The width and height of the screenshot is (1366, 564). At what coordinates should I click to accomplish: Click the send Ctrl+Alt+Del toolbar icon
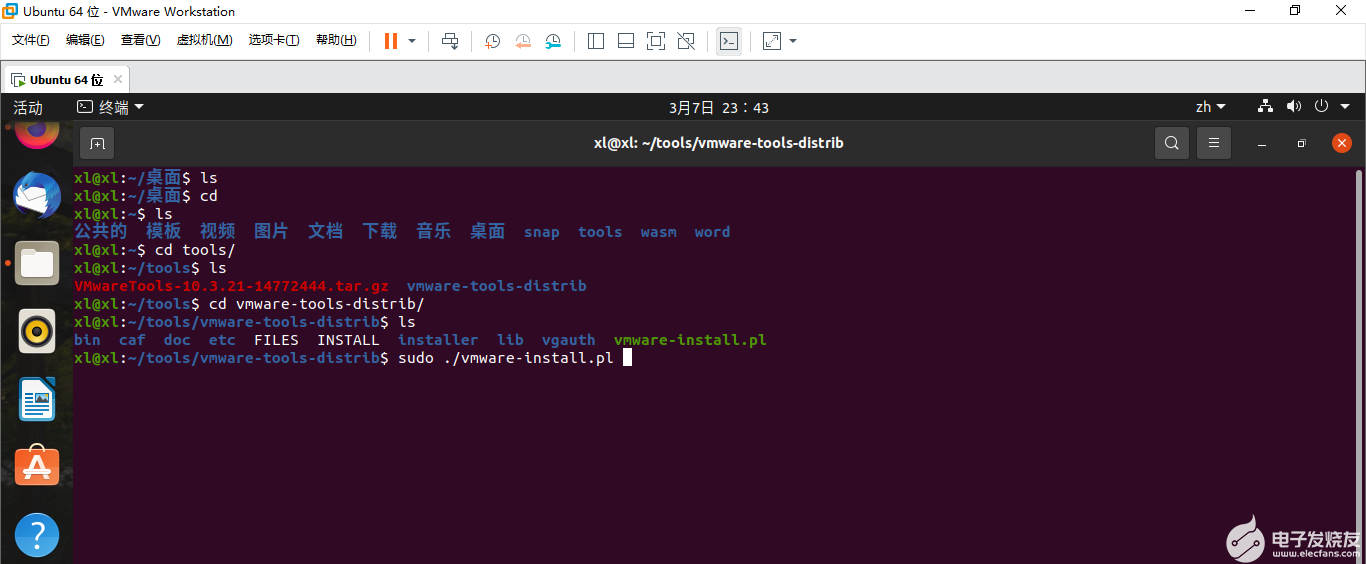(450, 41)
